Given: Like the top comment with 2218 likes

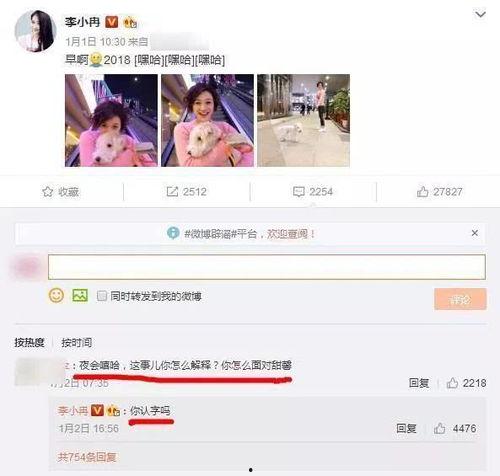Looking at the screenshot, I should pos(452,383).
